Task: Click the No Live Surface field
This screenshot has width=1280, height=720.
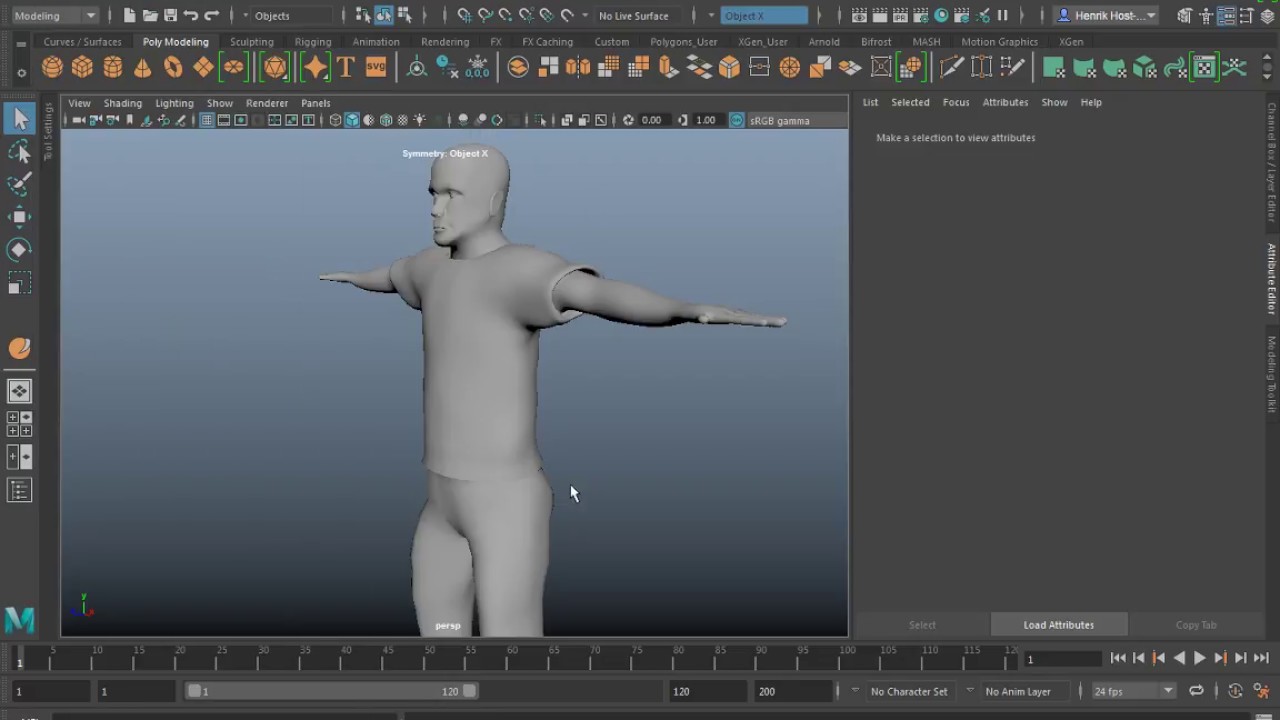Action: coord(634,16)
